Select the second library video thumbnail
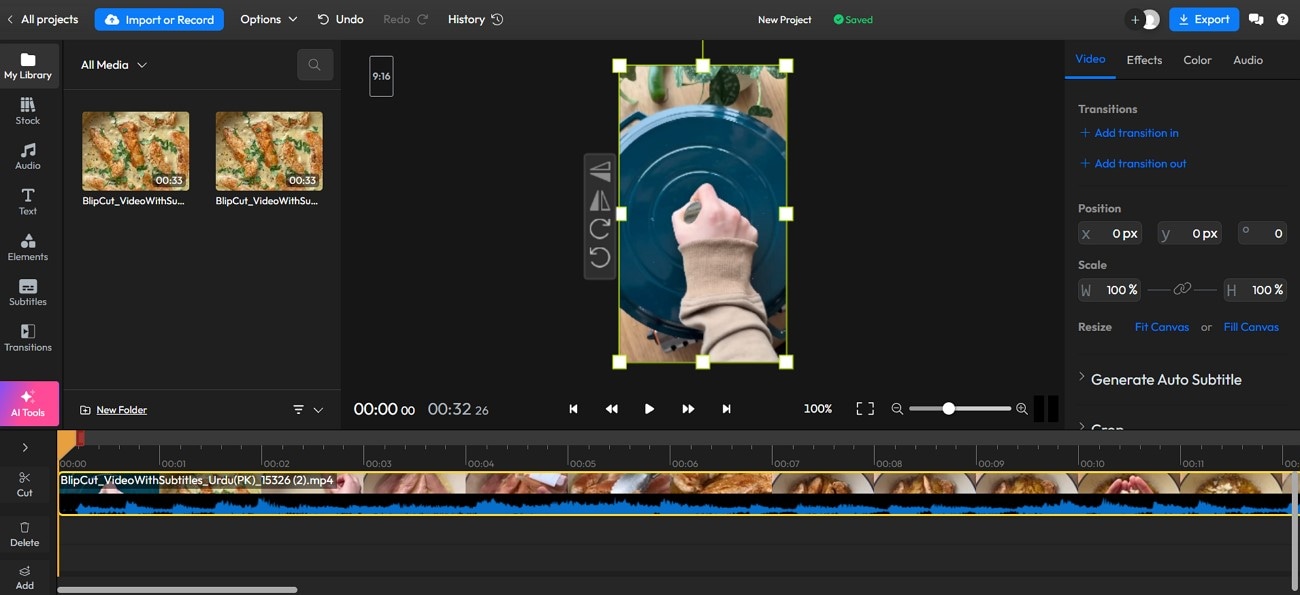The image size is (1300, 595). tap(269, 151)
